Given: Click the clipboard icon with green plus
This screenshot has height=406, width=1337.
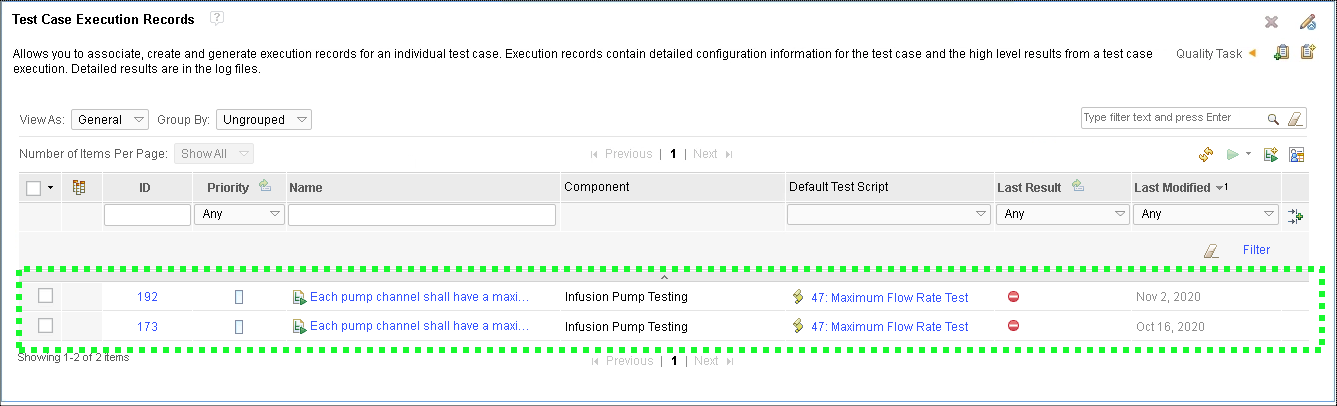Looking at the screenshot, I should (1281, 53).
